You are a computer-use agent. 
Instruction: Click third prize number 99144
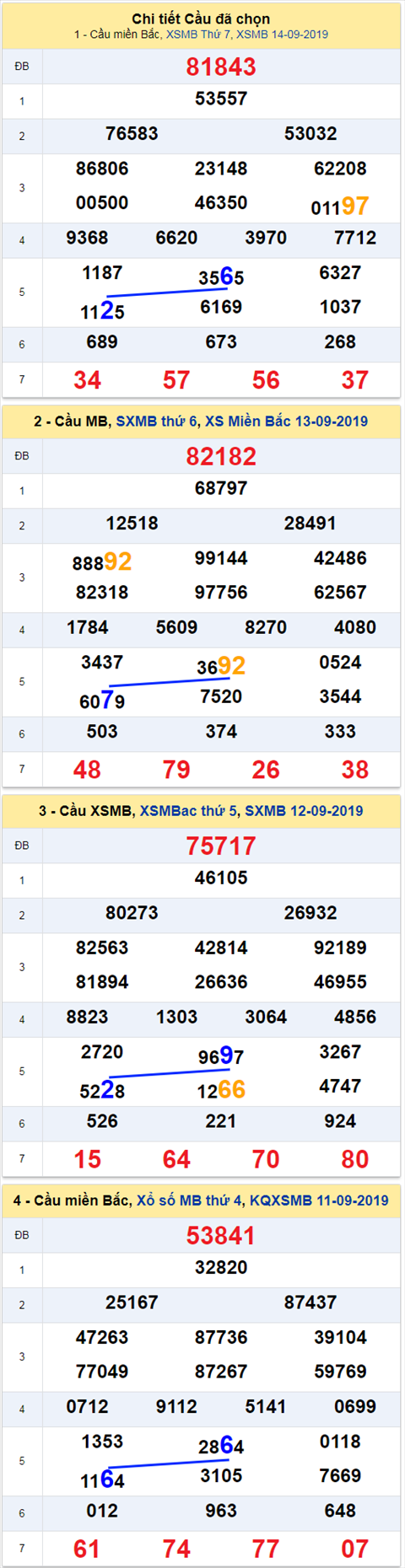(x=221, y=558)
